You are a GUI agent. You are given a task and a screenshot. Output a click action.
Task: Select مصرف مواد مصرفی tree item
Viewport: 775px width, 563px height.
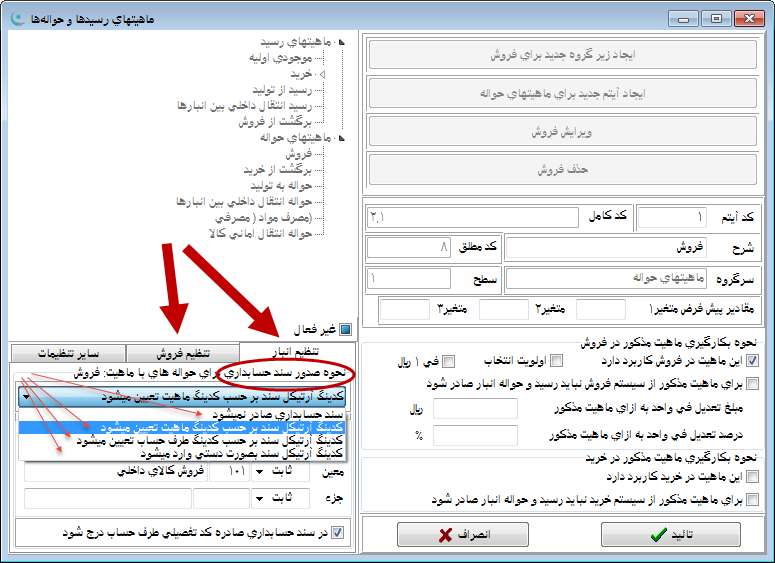263,217
